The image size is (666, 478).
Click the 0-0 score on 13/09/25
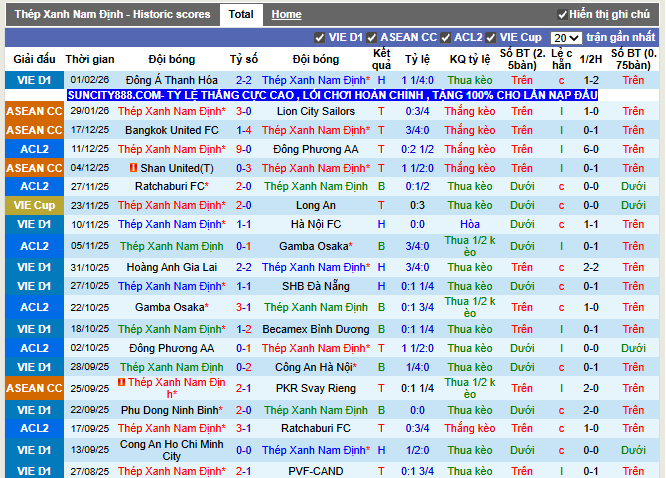pos(243,450)
